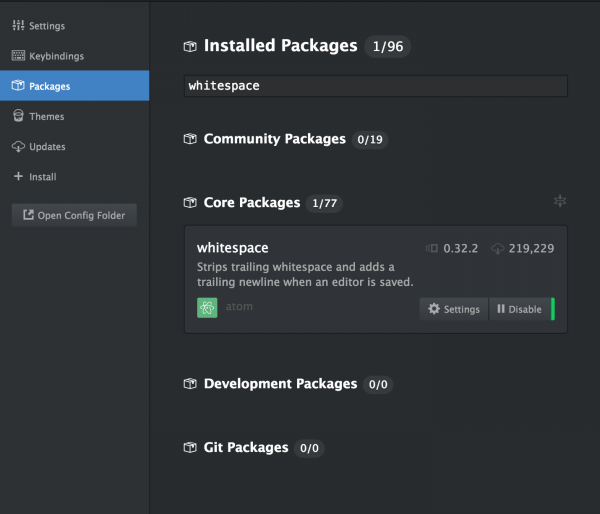Click the Install plus icon
This screenshot has height=514, width=600.
(x=18, y=177)
